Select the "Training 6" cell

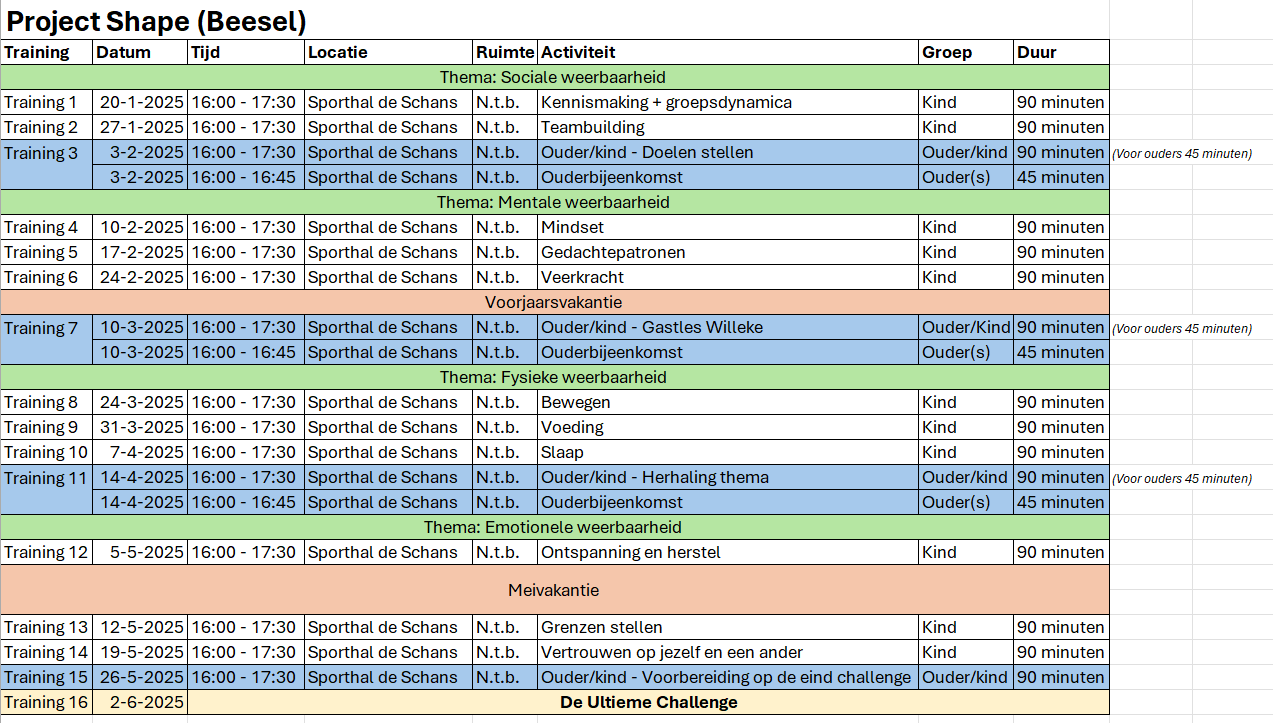coord(47,277)
